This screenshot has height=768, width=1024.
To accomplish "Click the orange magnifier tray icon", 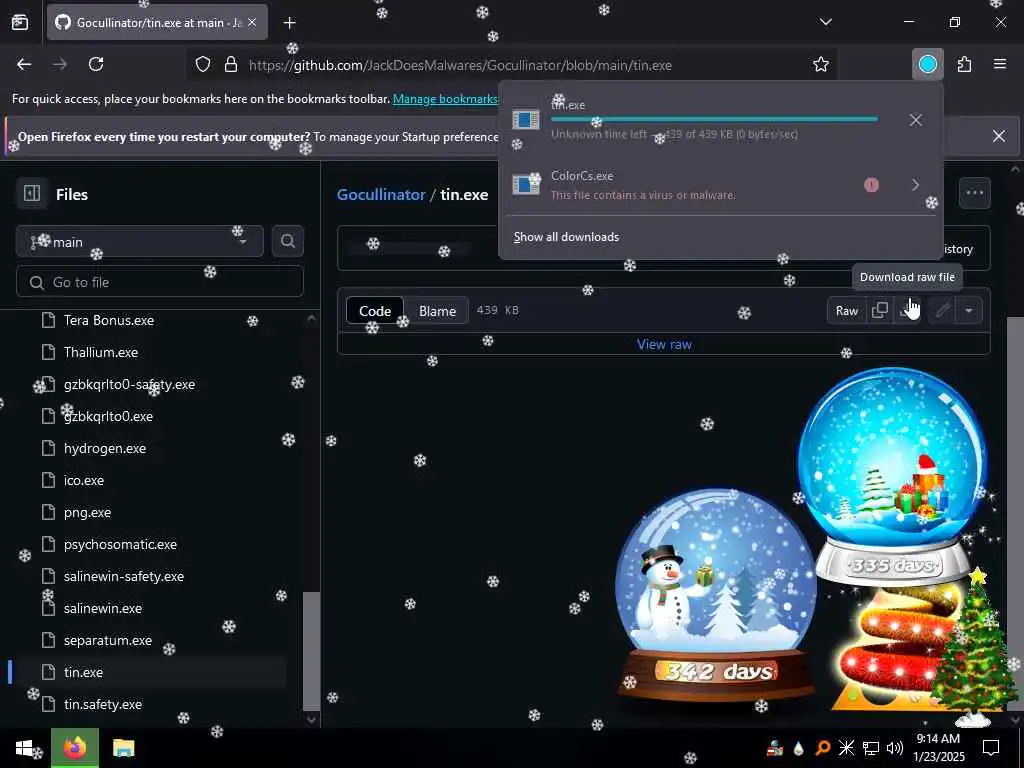I will 823,748.
